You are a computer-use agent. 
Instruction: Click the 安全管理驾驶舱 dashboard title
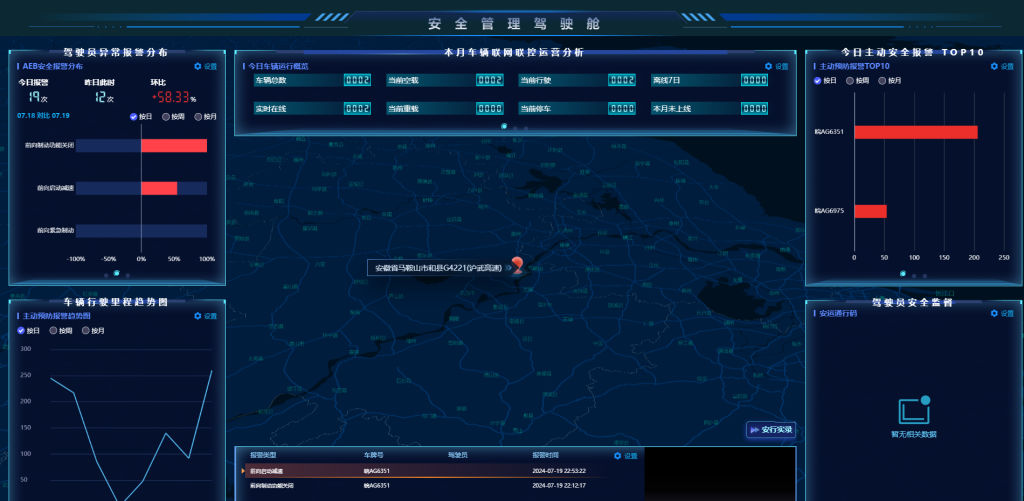(514, 24)
